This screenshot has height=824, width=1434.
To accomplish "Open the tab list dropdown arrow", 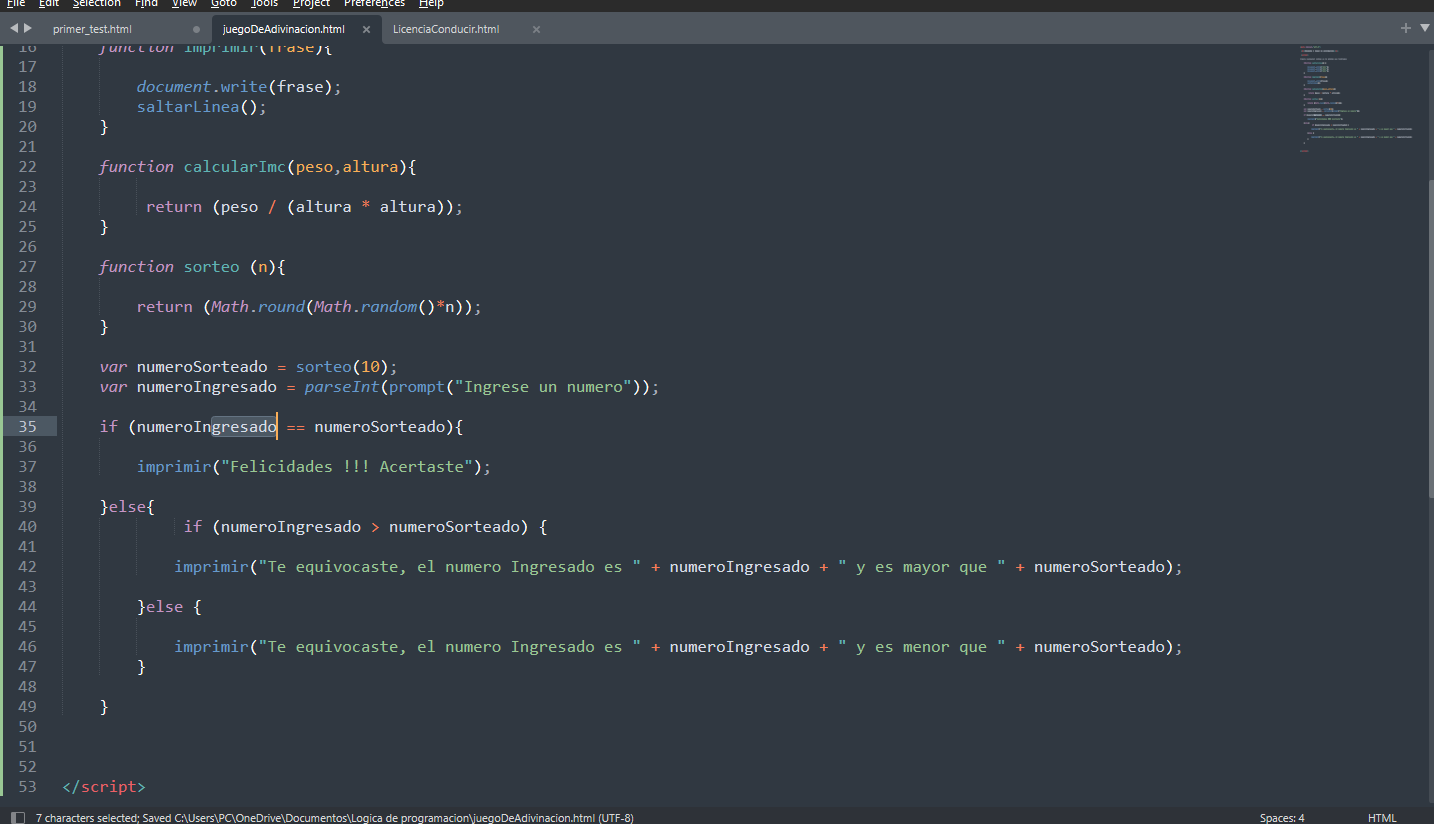I will click(1424, 29).
